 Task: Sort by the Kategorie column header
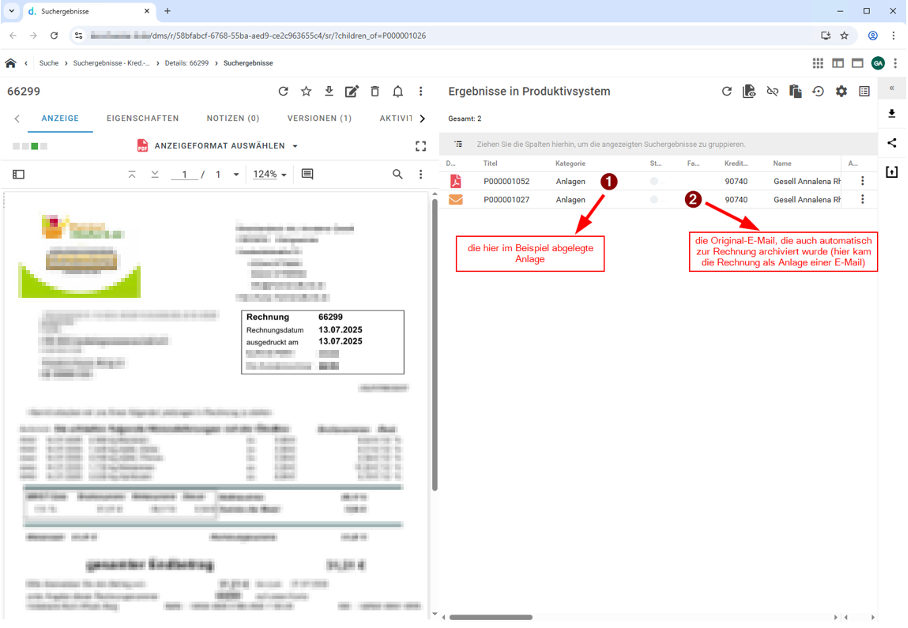[x=570, y=163]
